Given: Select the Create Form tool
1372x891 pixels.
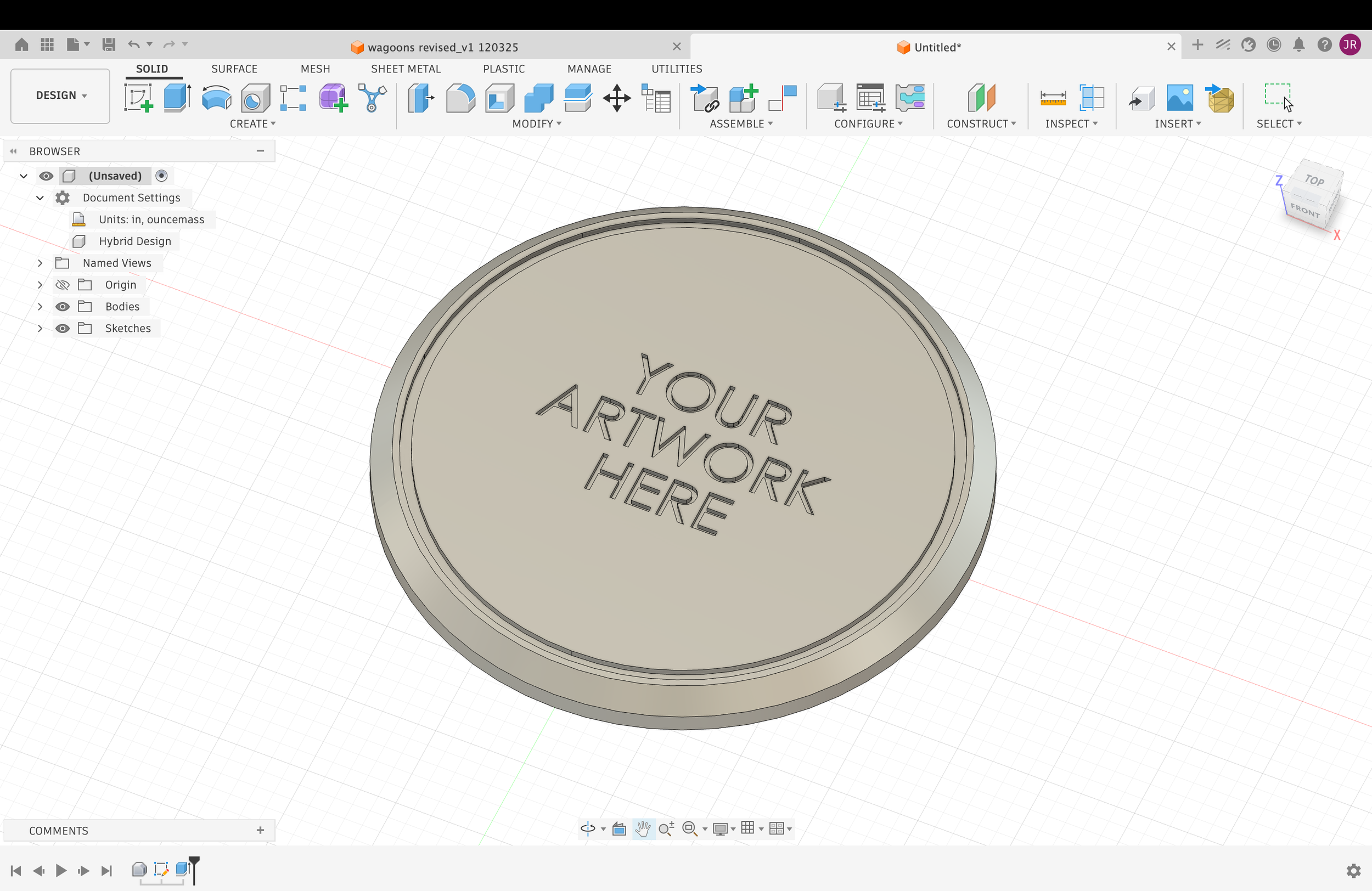Looking at the screenshot, I should click(333, 98).
